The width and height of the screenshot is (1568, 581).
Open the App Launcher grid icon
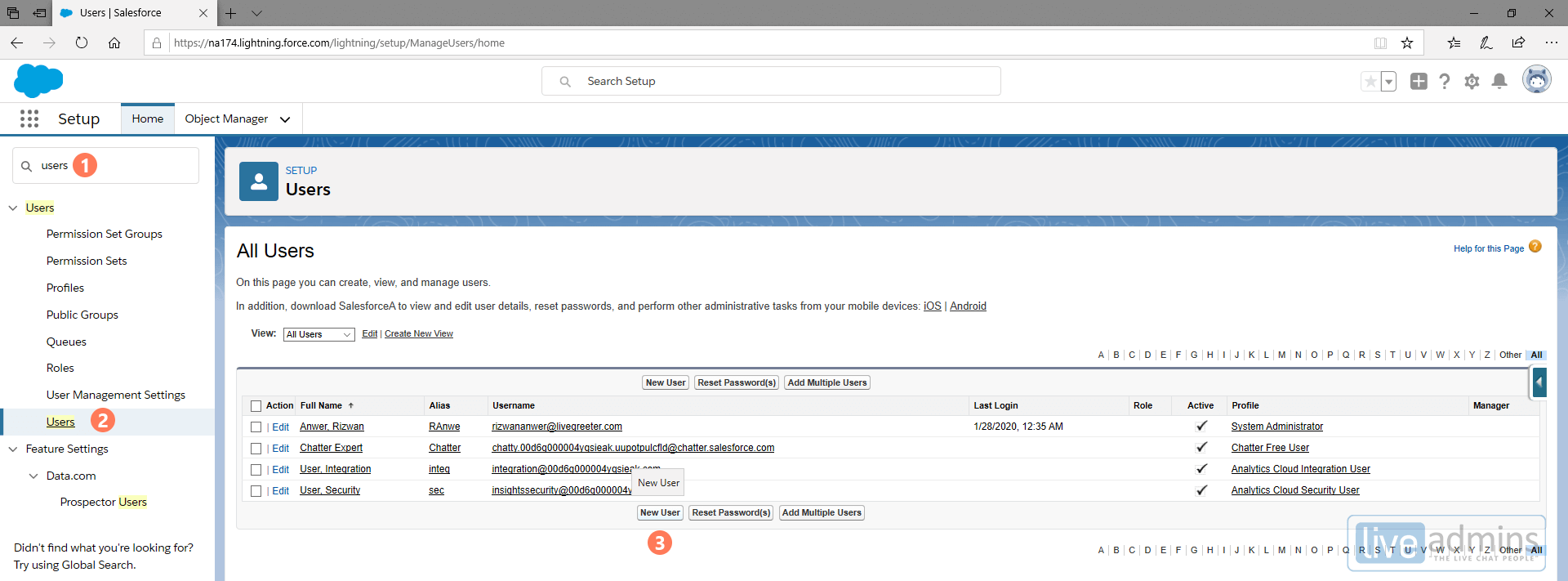tap(29, 118)
